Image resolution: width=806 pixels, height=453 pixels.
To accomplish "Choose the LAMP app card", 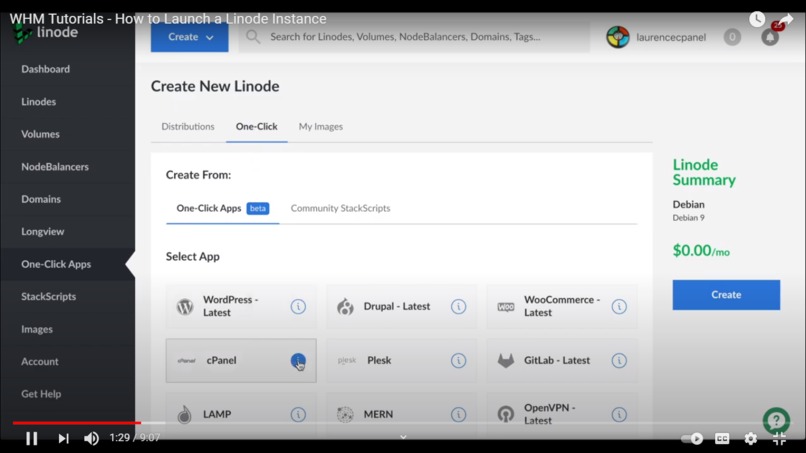I will [x=241, y=414].
